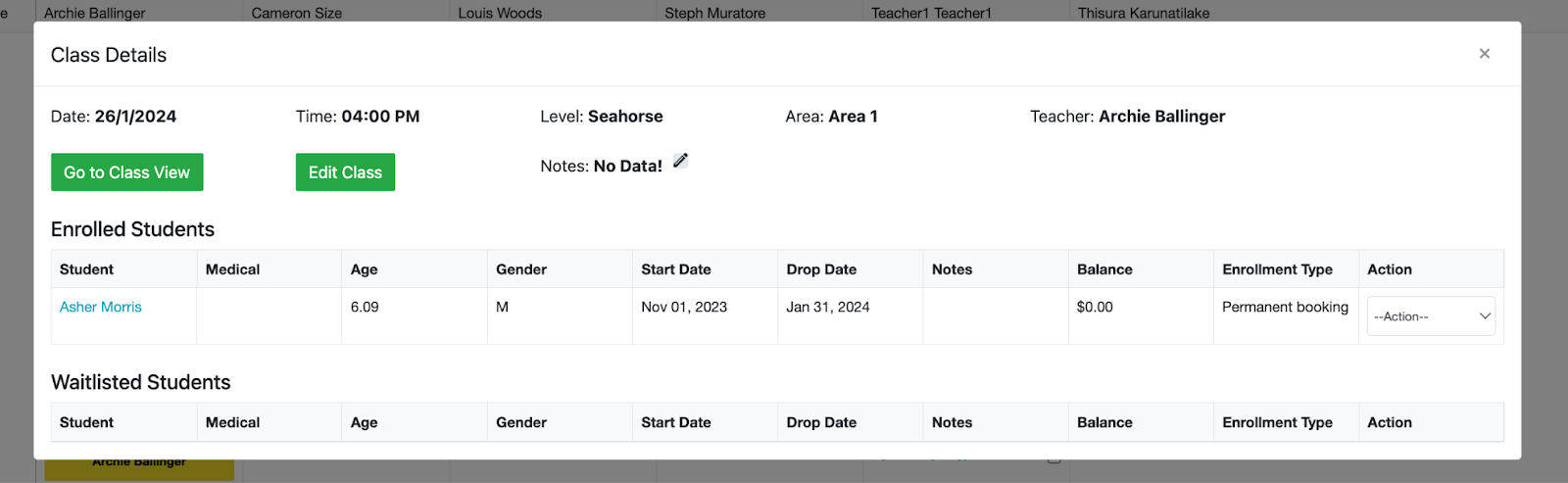Click the Waitlisted Students Student header
Viewport: 1568px width, 483px height.
[86, 422]
